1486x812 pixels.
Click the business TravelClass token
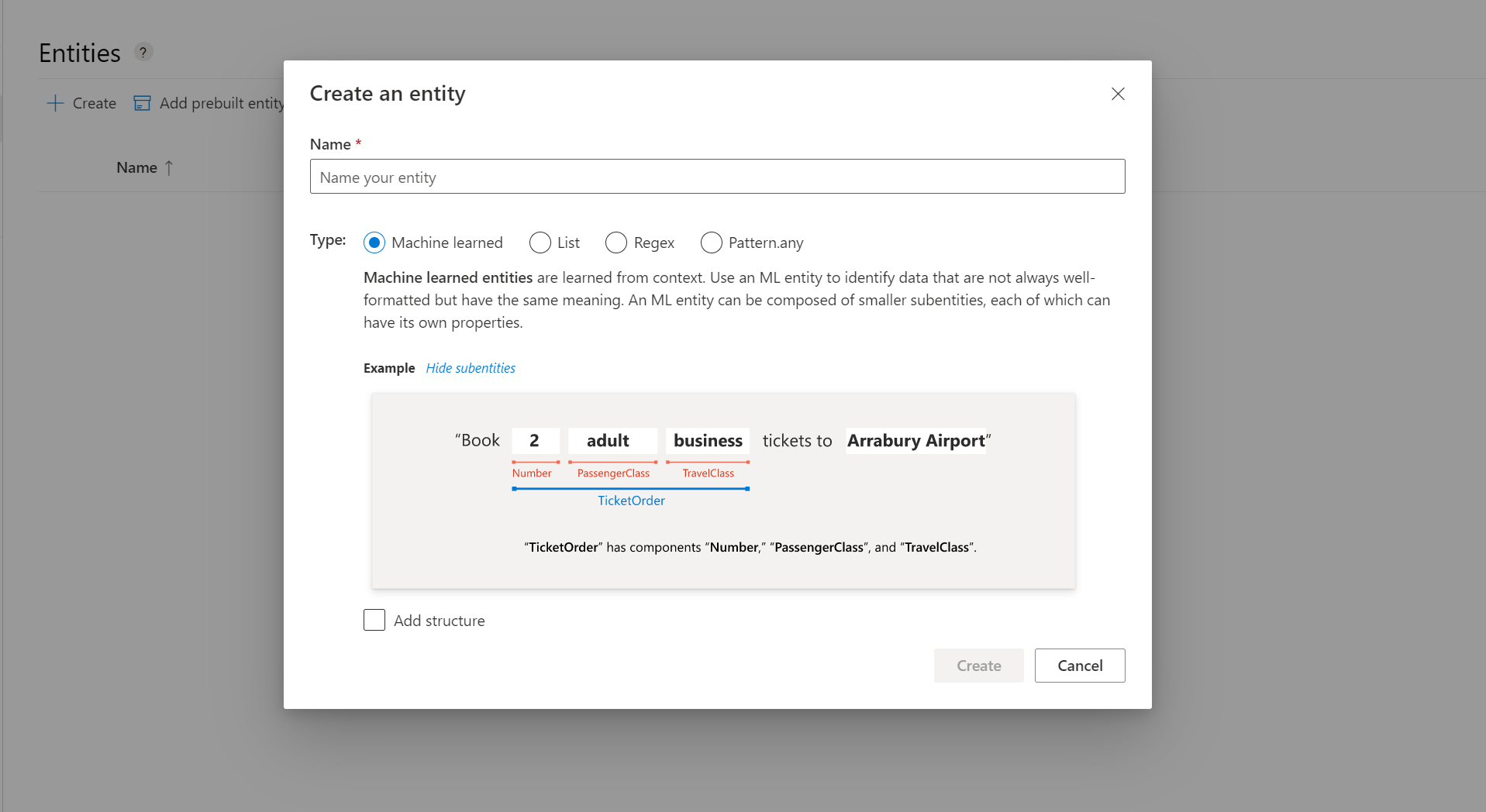pos(707,440)
